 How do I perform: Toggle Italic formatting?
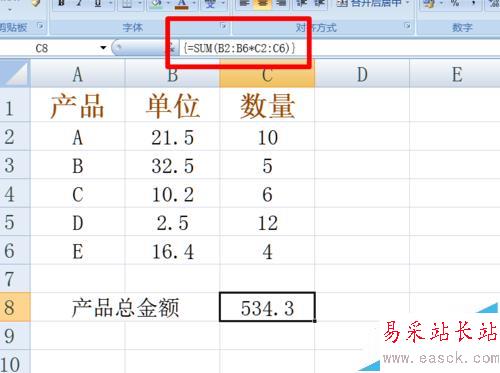79,3
